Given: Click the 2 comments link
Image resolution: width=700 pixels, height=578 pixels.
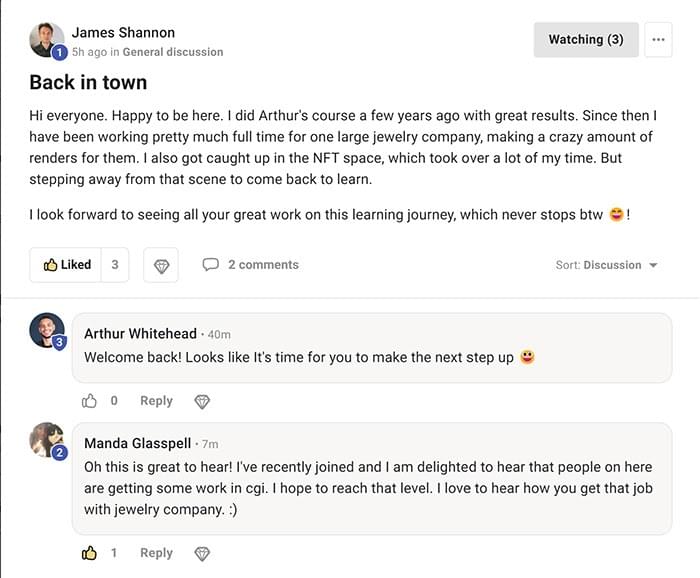Looking at the screenshot, I should coord(263,265).
